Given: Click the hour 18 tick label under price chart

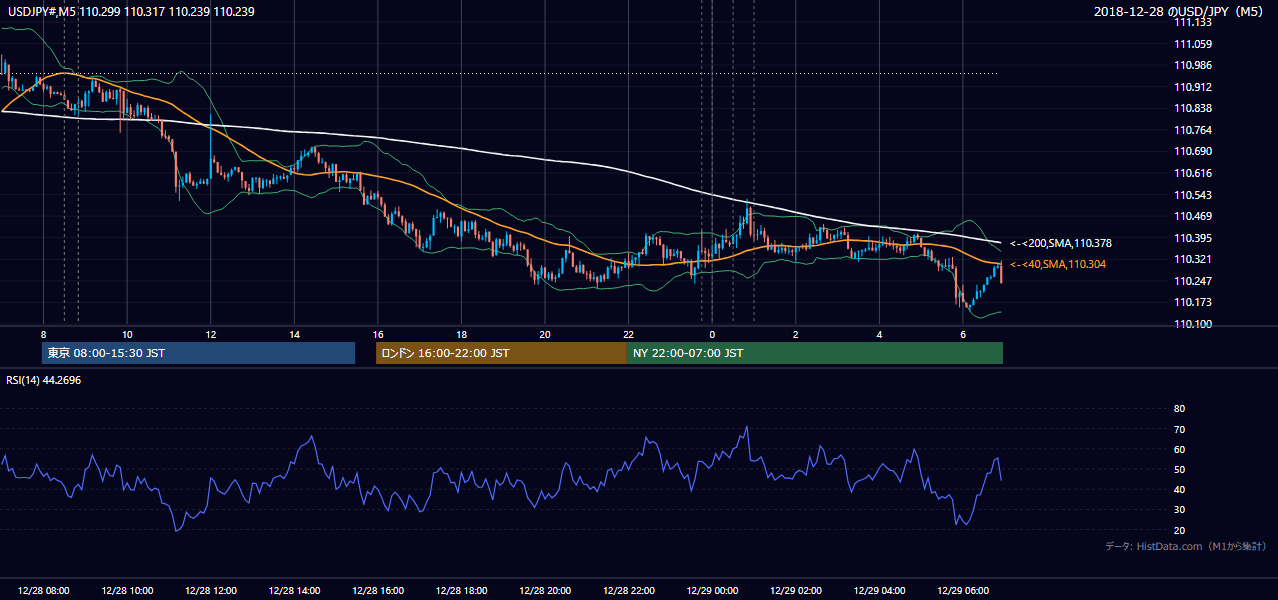Looking at the screenshot, I should [461, 334].
